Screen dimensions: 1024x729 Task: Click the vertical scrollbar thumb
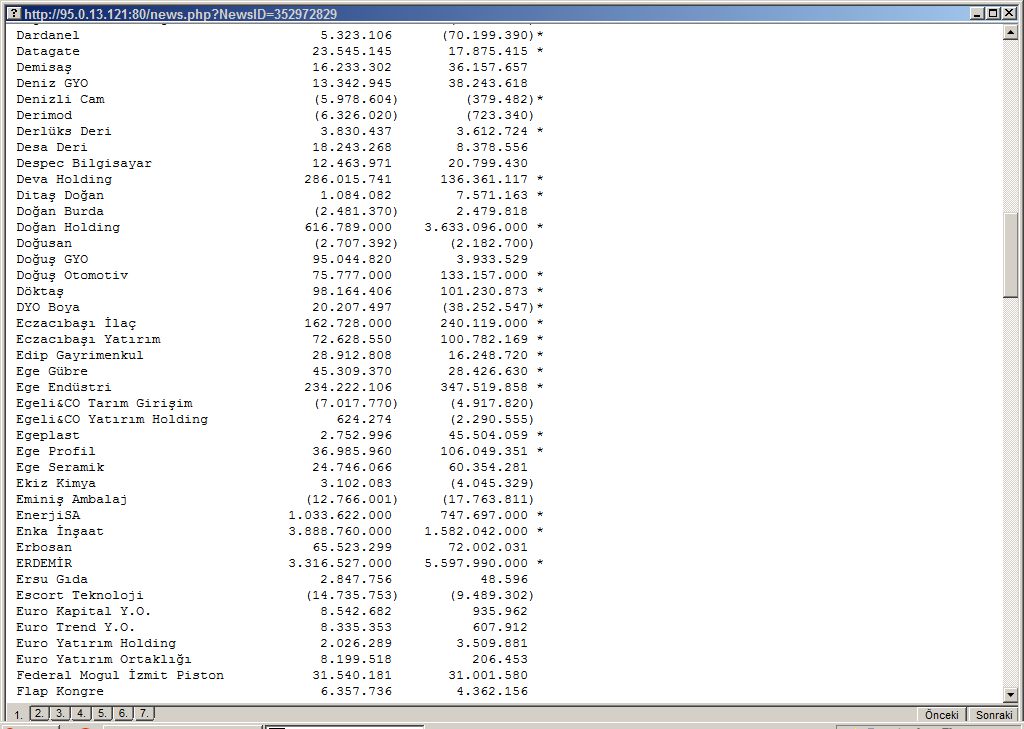pos(1011,255)
